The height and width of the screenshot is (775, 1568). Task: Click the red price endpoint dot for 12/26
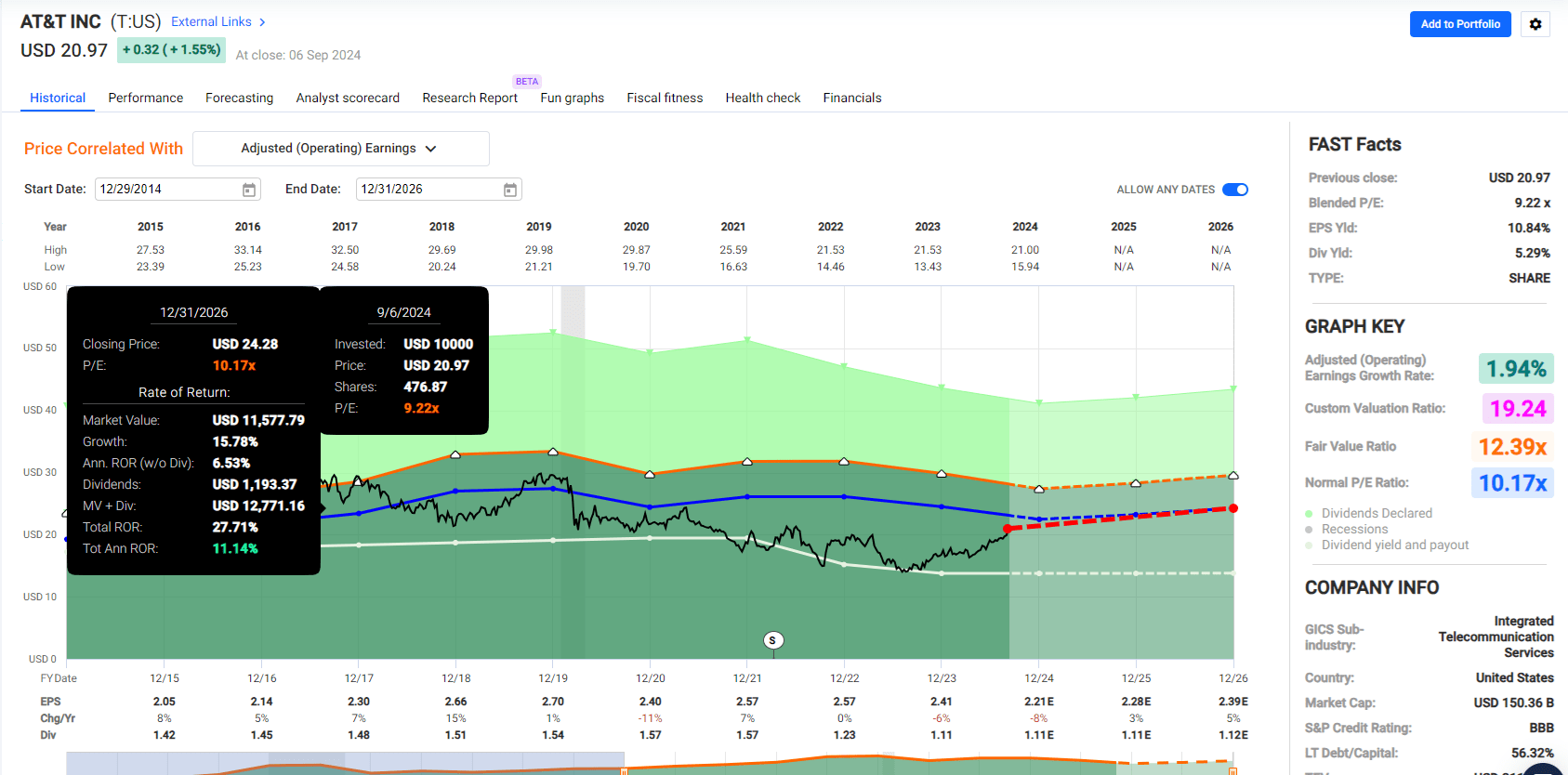coord(1233,508)
